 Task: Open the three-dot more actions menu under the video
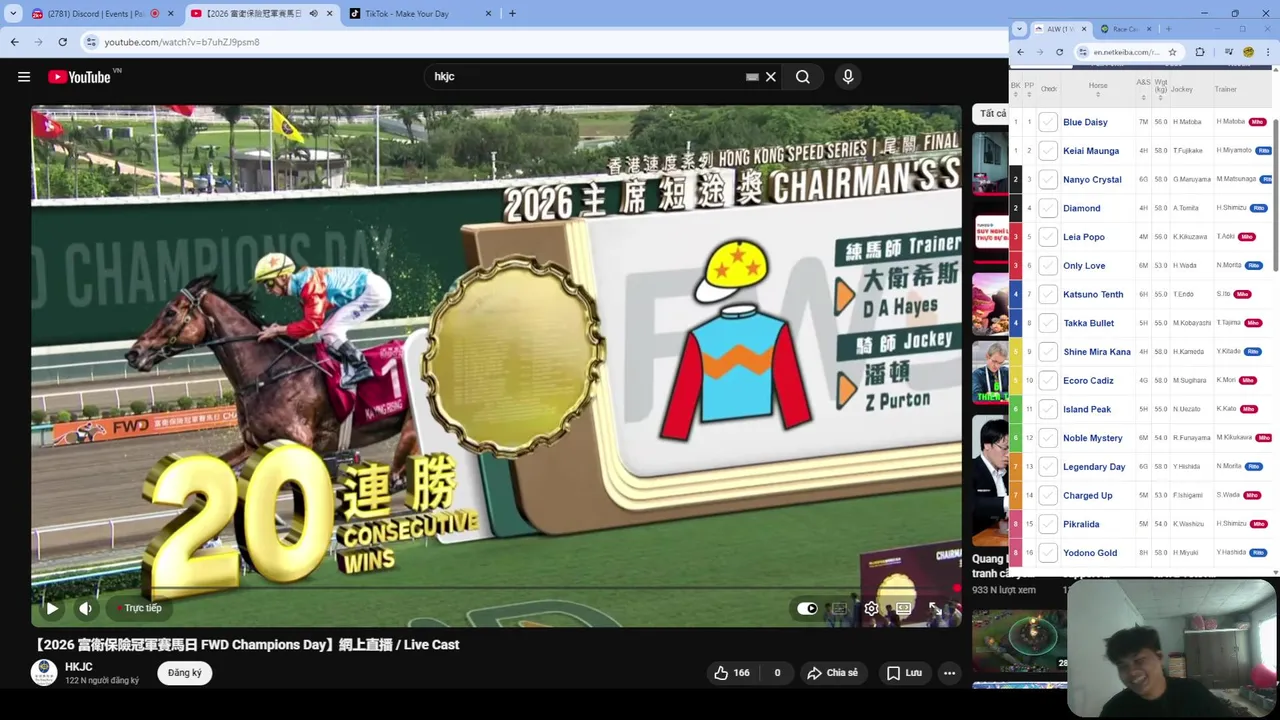tap(949, 673)
